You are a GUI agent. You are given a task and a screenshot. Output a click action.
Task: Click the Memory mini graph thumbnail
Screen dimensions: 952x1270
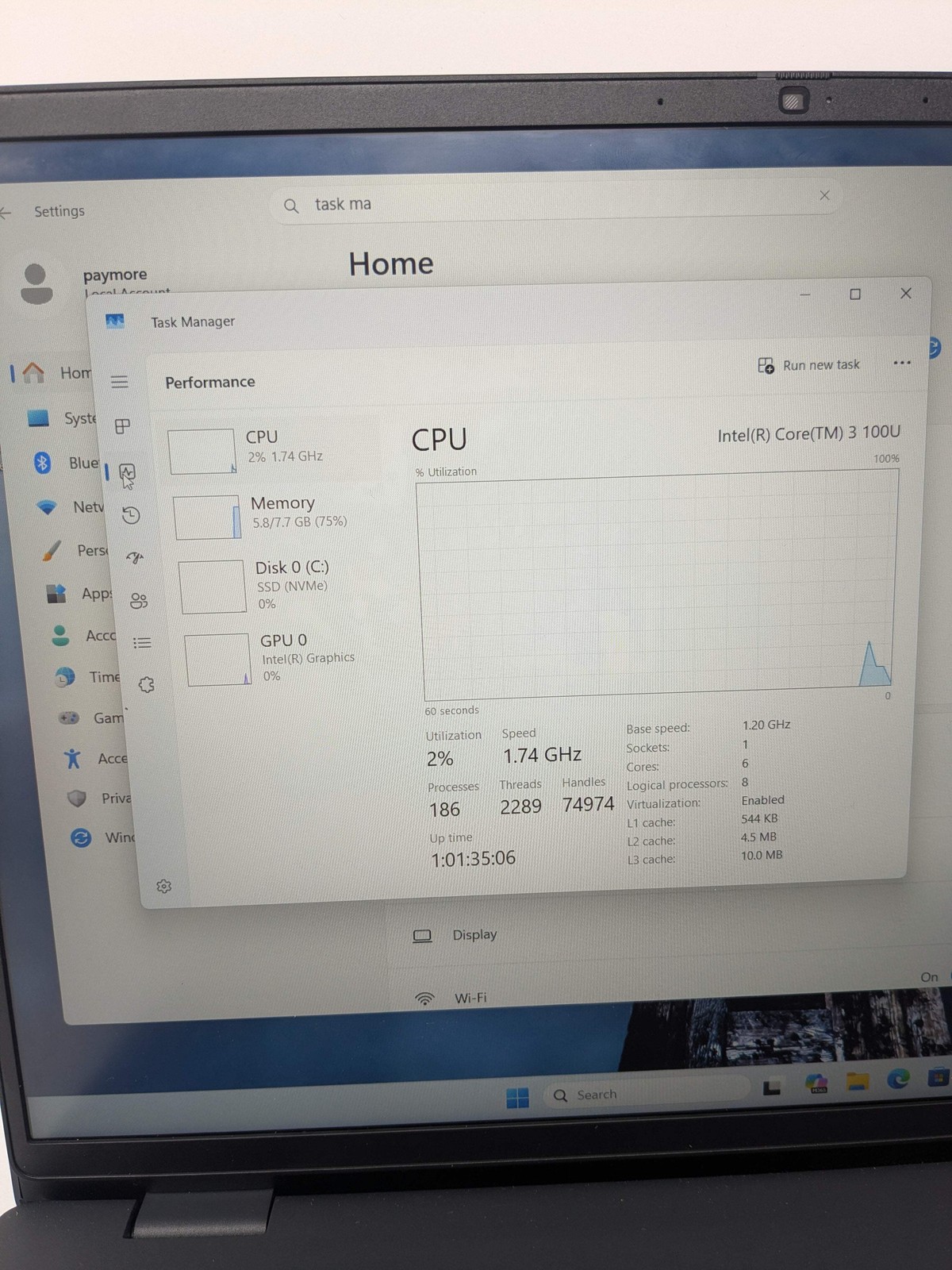point(207,518)
